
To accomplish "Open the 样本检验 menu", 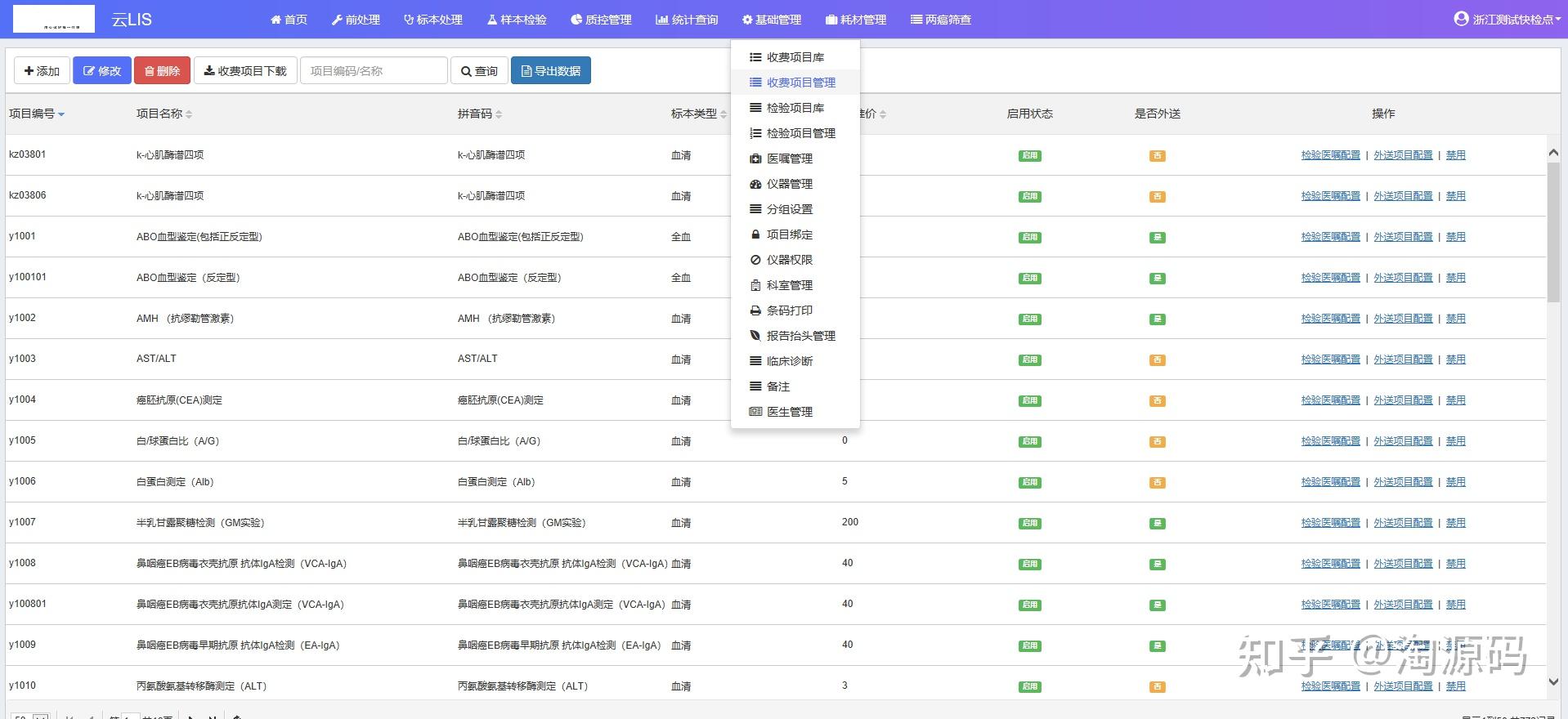I will point(517,20).
